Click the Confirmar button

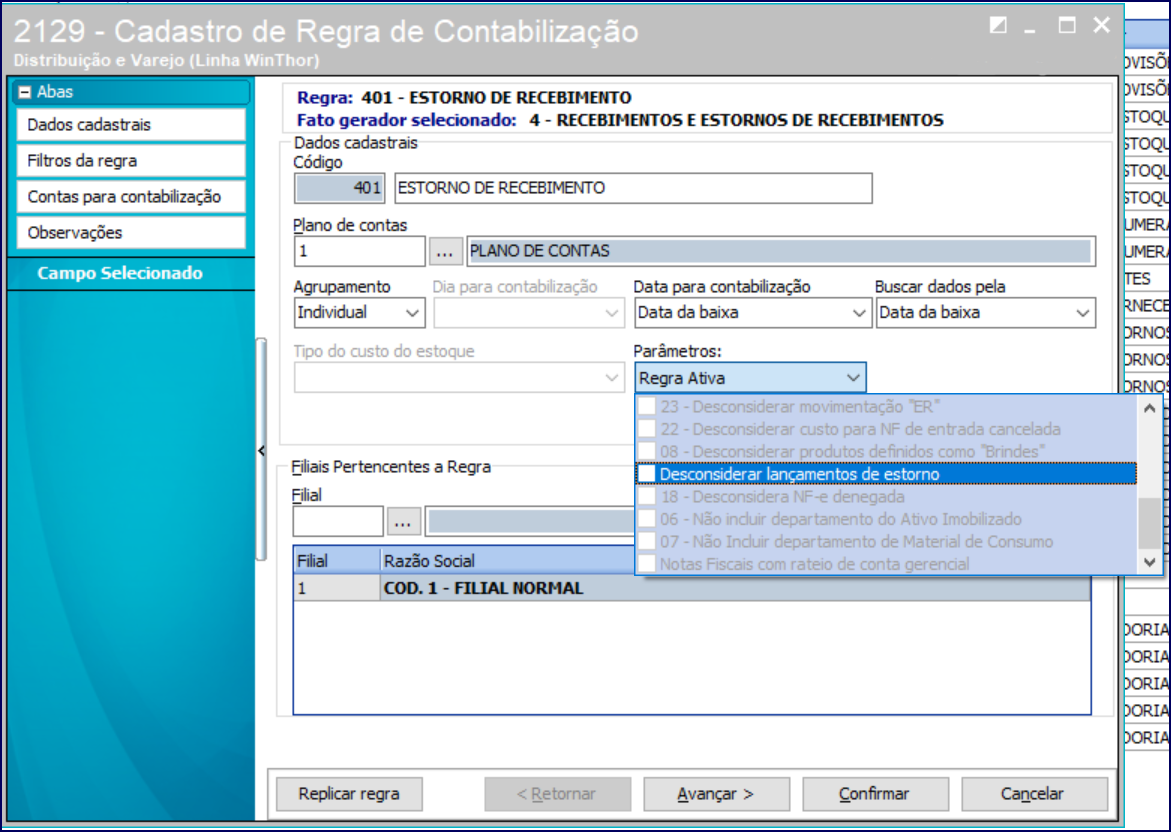click(875, 794)
